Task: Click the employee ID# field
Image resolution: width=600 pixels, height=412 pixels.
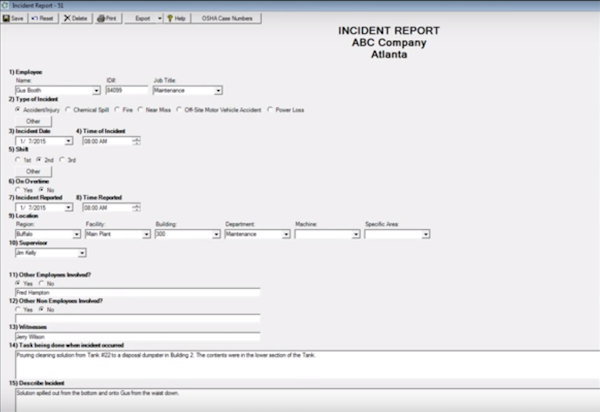Action: click(127, 90)
